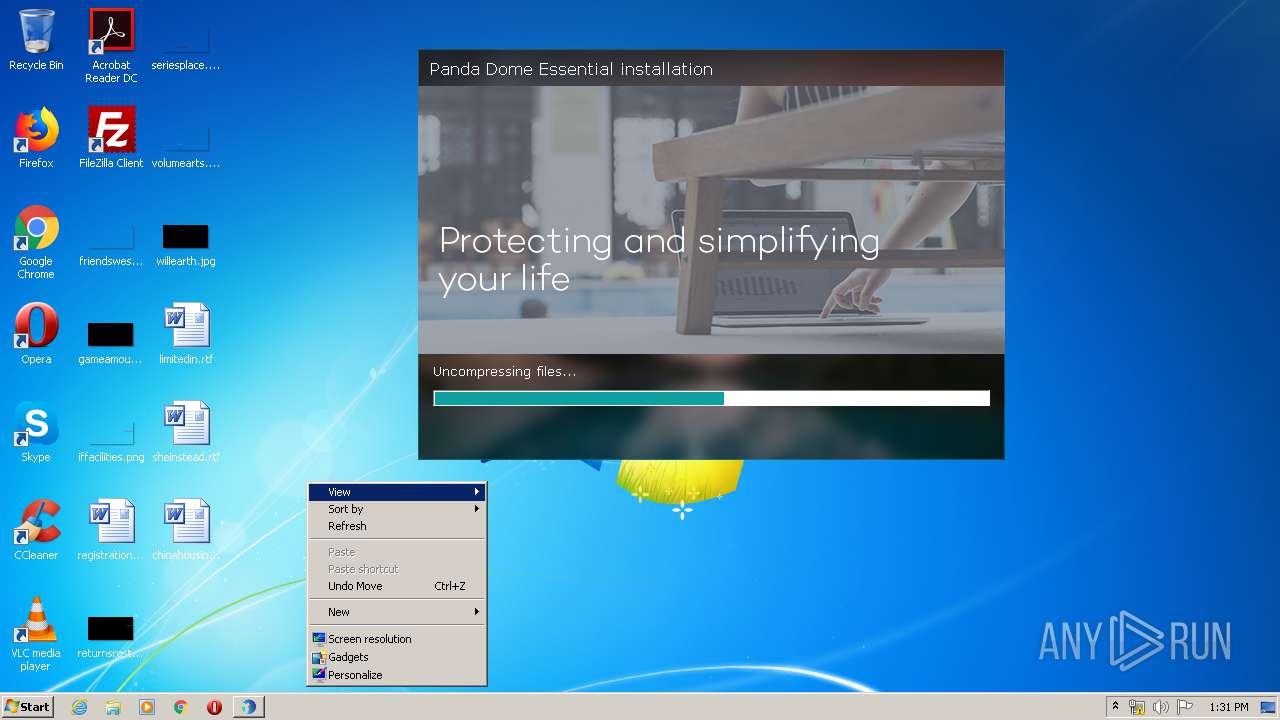Launch Acrobat Reader DC shortcut
Viewport: 1280px width, 720px height.
111,46
